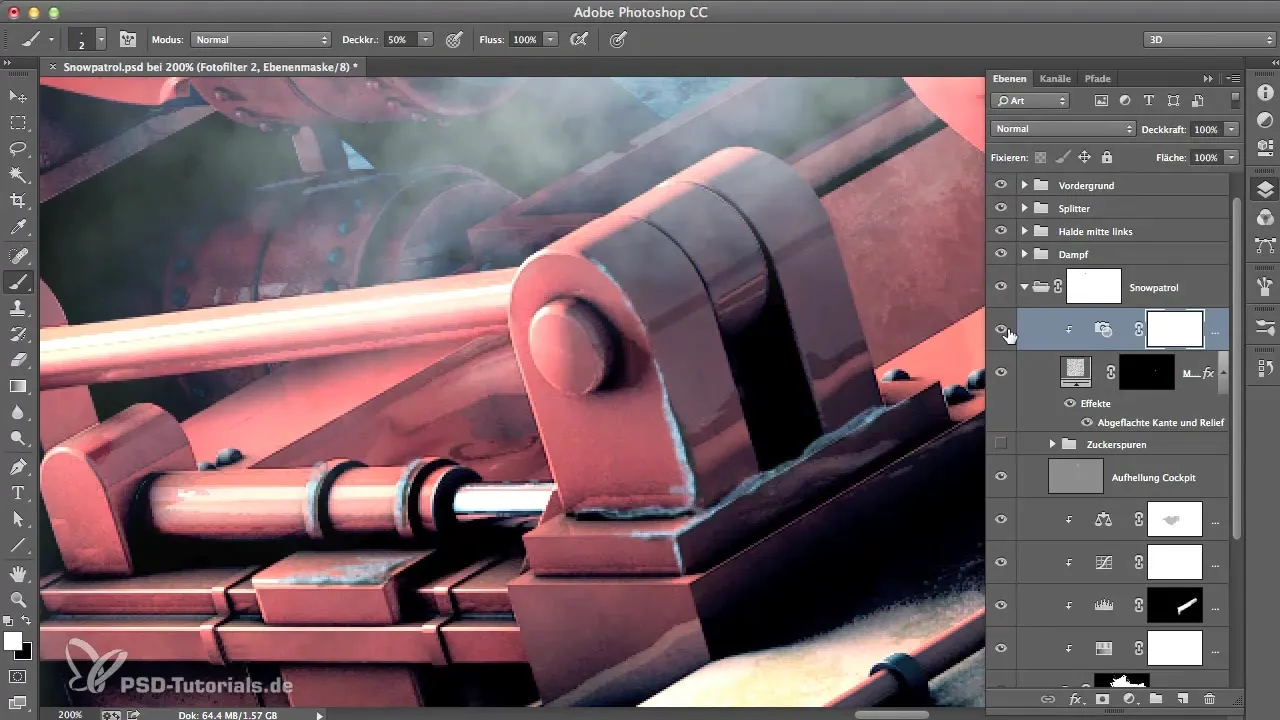Select the Path Selection tool

point(17,519)
